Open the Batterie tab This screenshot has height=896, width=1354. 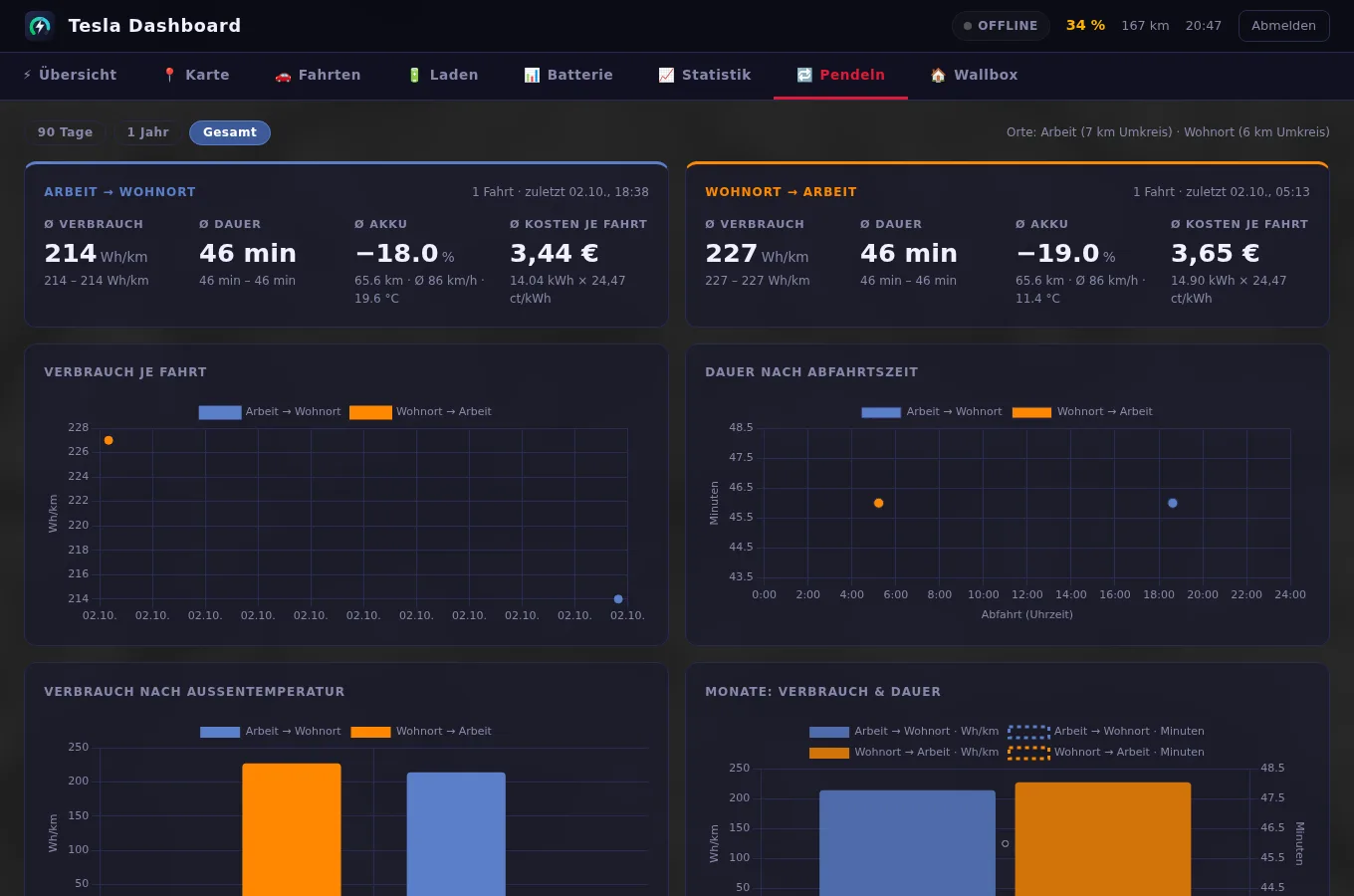click(568, 75)
